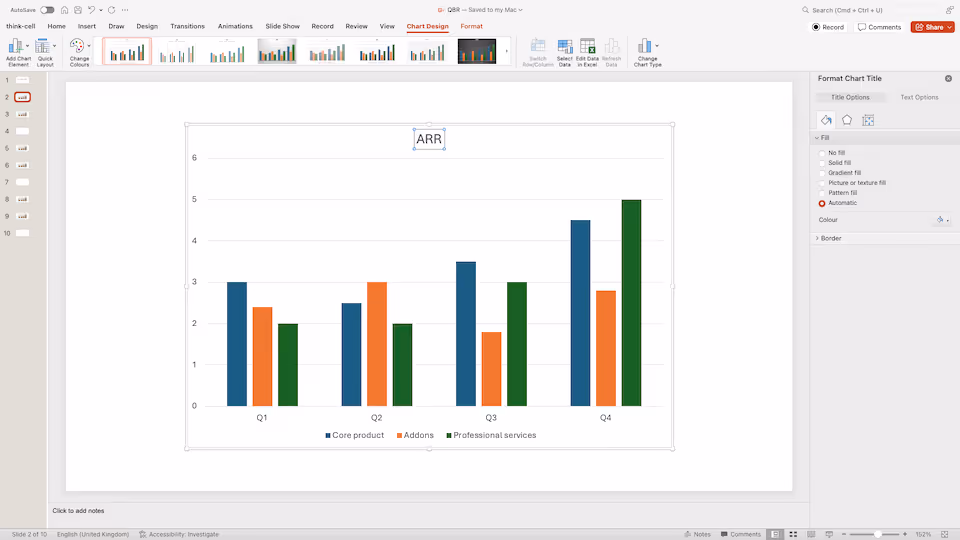Open the undo history dropdown arrow
The height and width of the screenshot is (540, 960).
(101, 10)
